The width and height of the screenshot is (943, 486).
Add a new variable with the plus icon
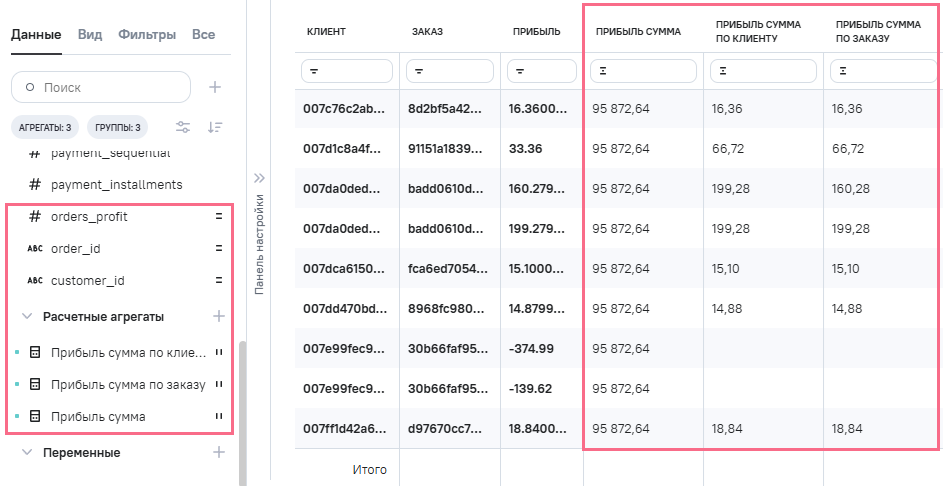pos(219,452)
